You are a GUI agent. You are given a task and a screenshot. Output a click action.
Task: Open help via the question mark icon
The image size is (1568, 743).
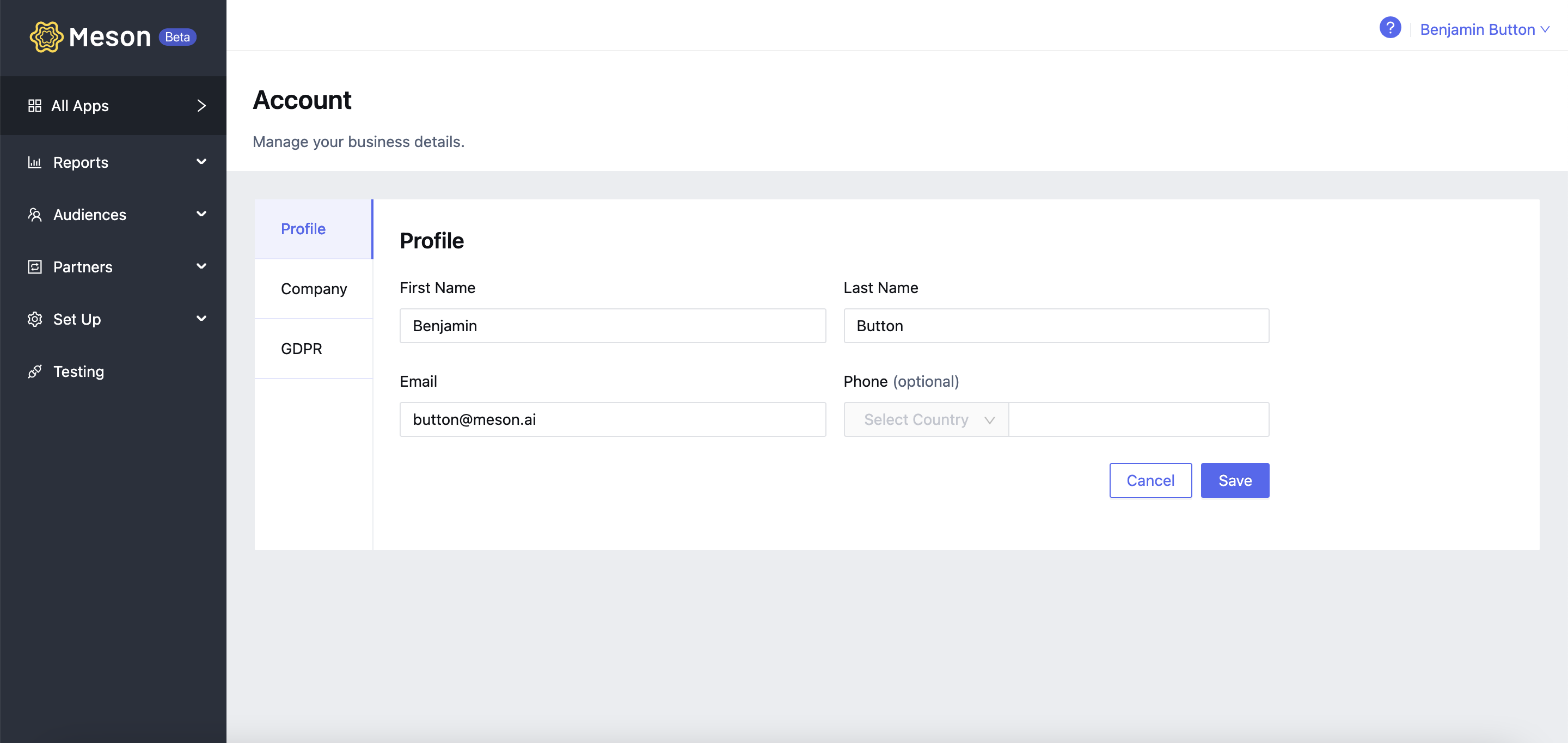coord(1389,28)
